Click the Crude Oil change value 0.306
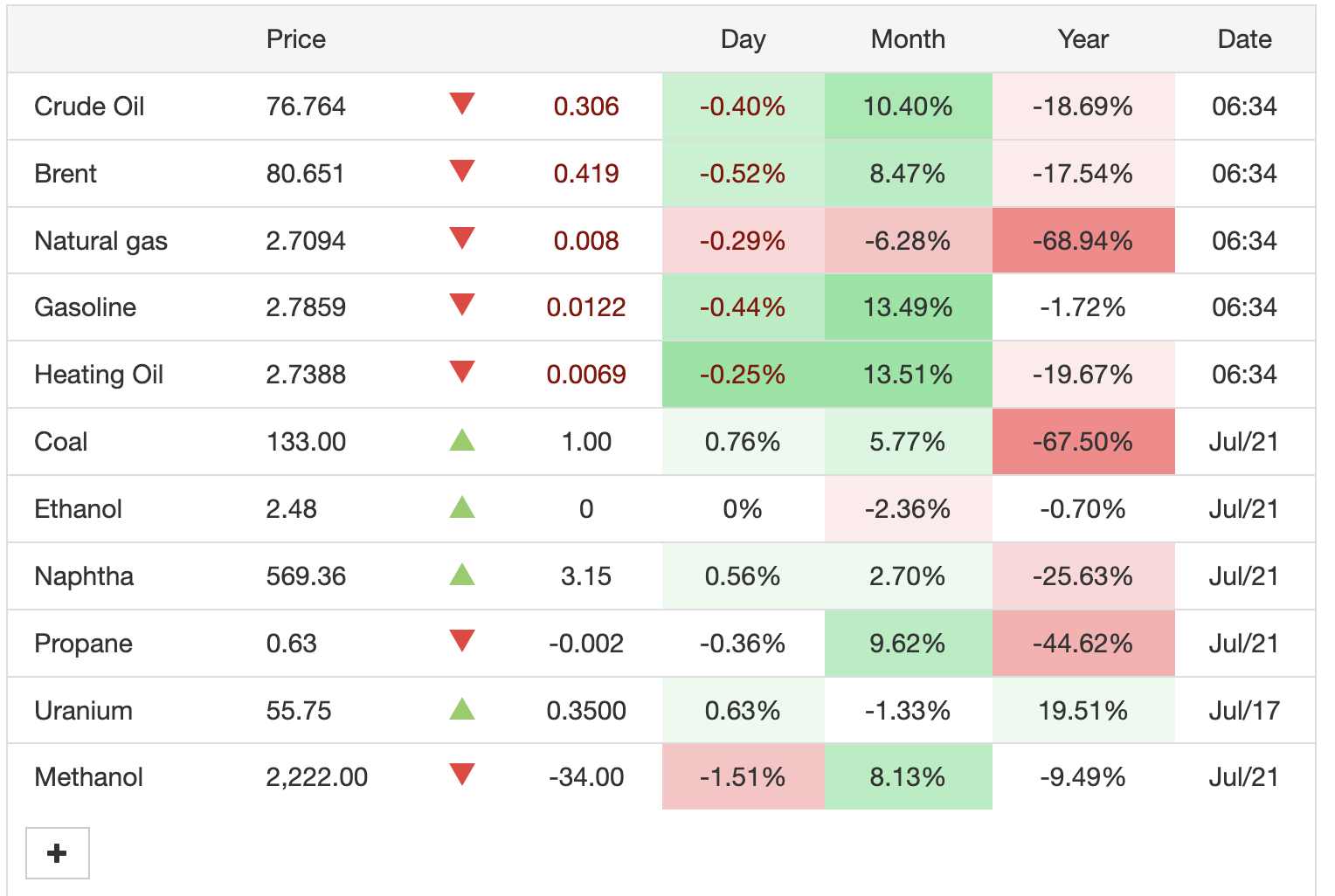Screen dimensions: 1335x896 (x=586, y=107)
